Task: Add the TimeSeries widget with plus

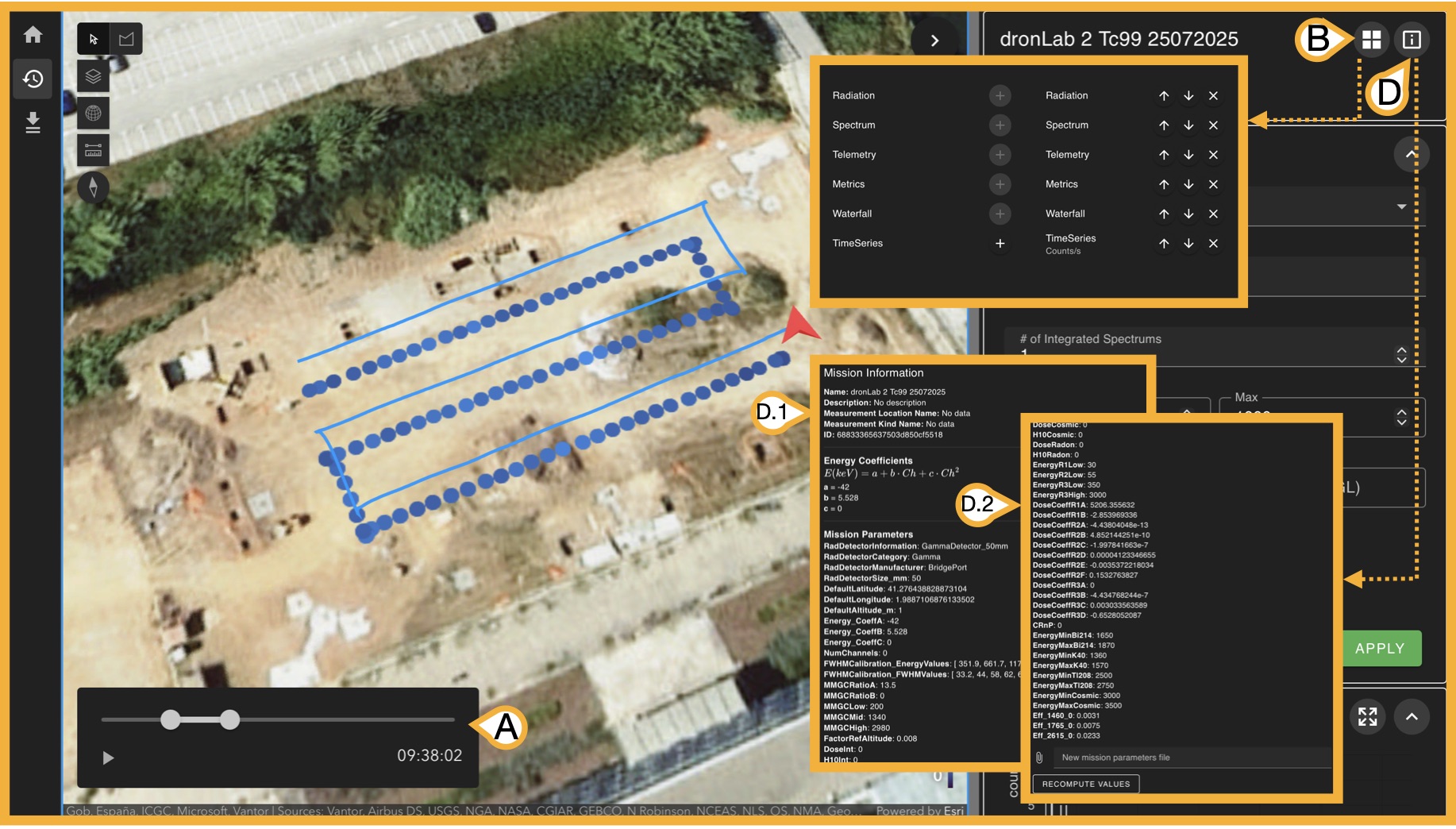Action: [x=1000, y=244]
